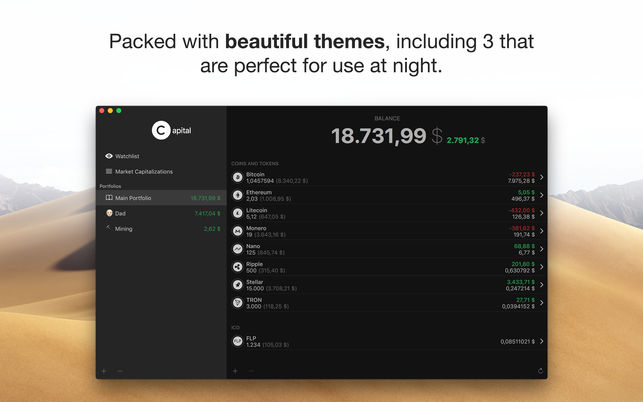643x402 pixels.
Task: Click the Monero coin icon
Action: (x=237, y=231)
